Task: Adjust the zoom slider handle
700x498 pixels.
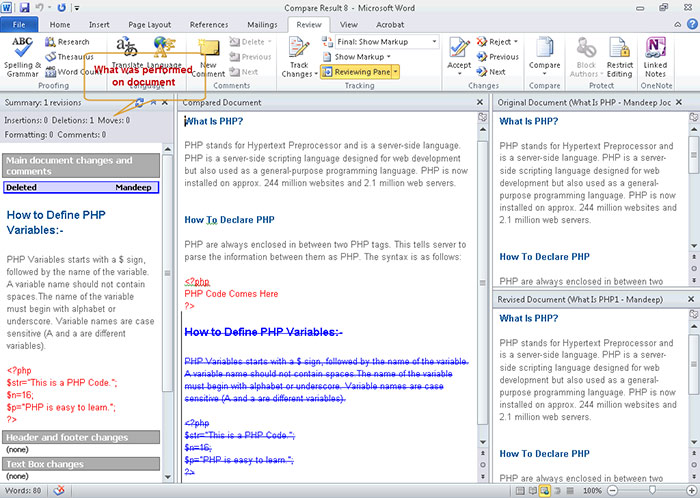Action: 652,491
